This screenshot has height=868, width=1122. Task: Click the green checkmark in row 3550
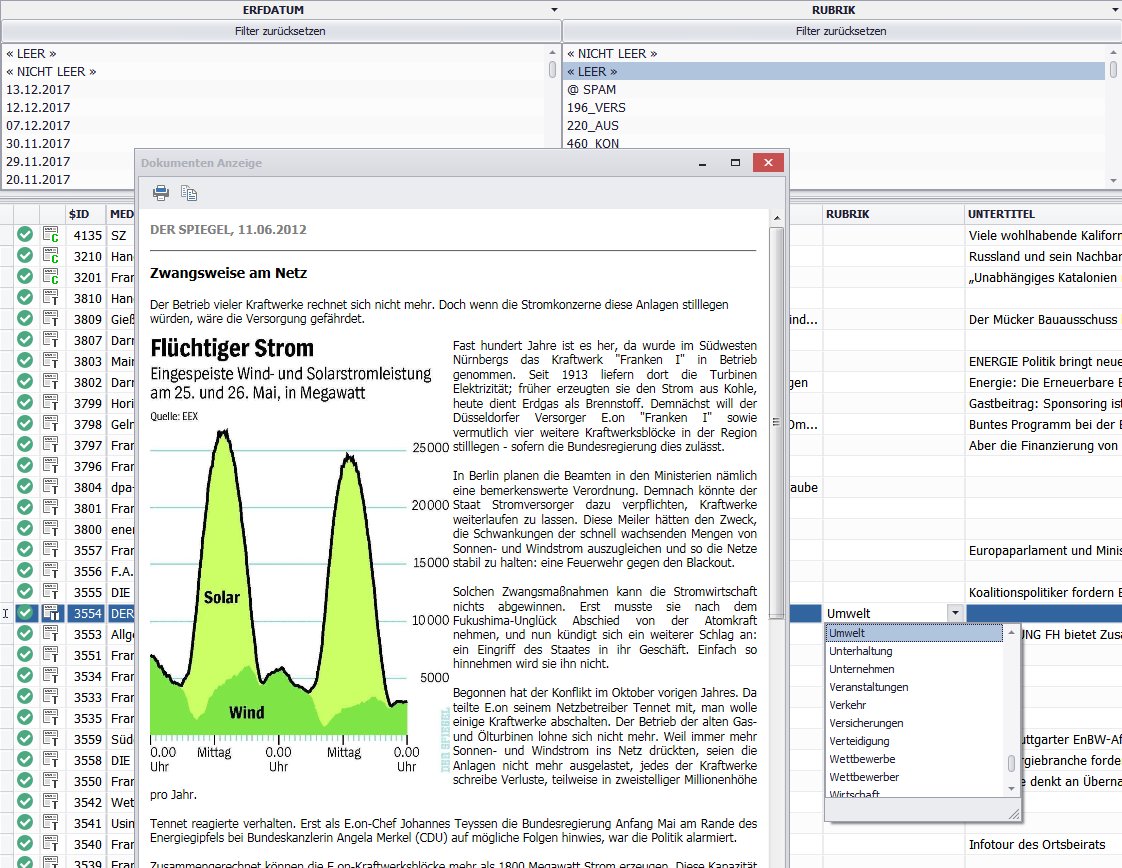click(x=25, y=780)
